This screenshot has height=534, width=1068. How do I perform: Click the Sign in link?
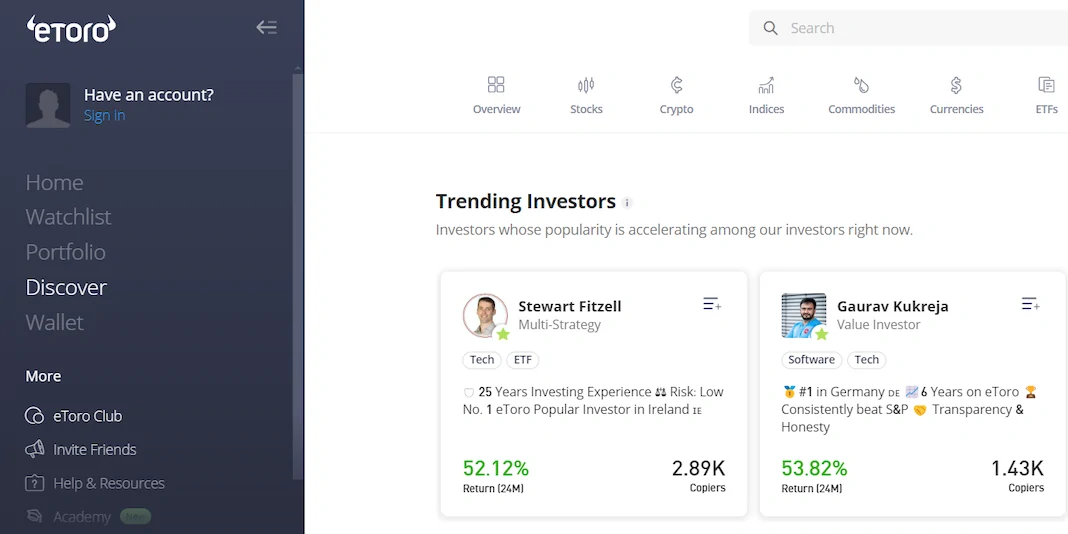coord(104,116)
